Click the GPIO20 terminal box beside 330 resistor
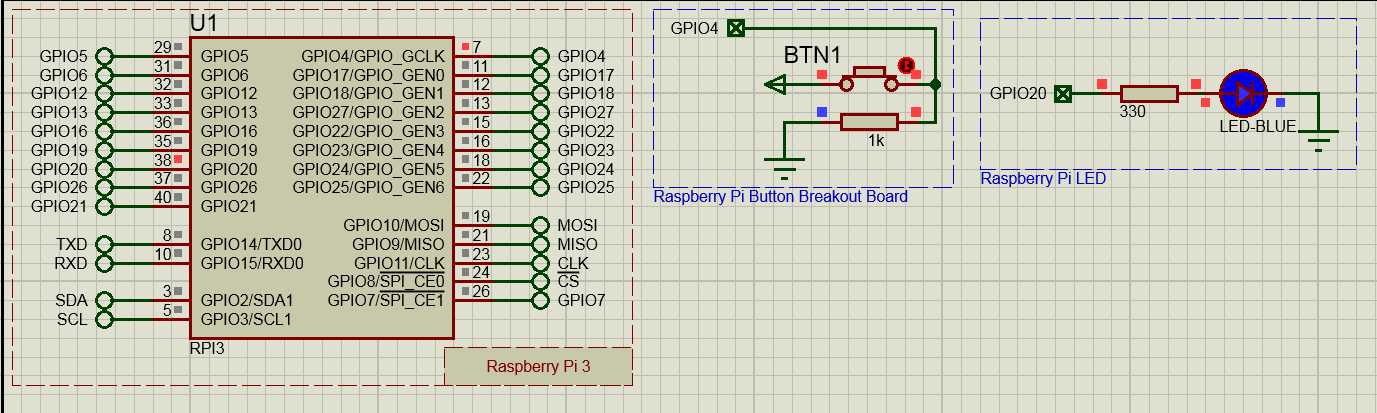This screenshot has width=1377, height=413. pos(1063,94)
